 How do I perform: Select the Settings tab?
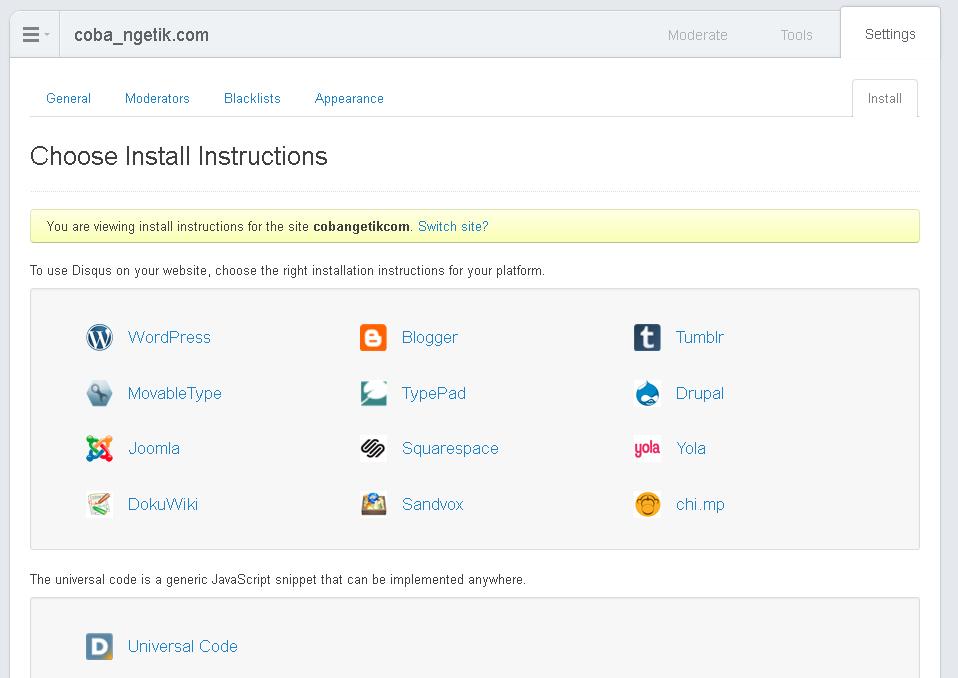pos(890,34)
